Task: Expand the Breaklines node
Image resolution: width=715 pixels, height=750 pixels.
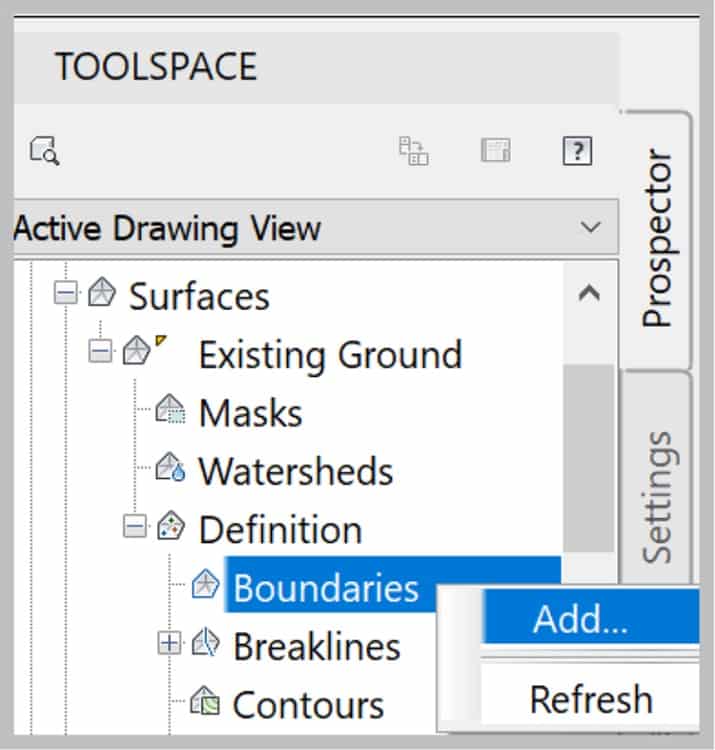Action: tap(169, 643)
